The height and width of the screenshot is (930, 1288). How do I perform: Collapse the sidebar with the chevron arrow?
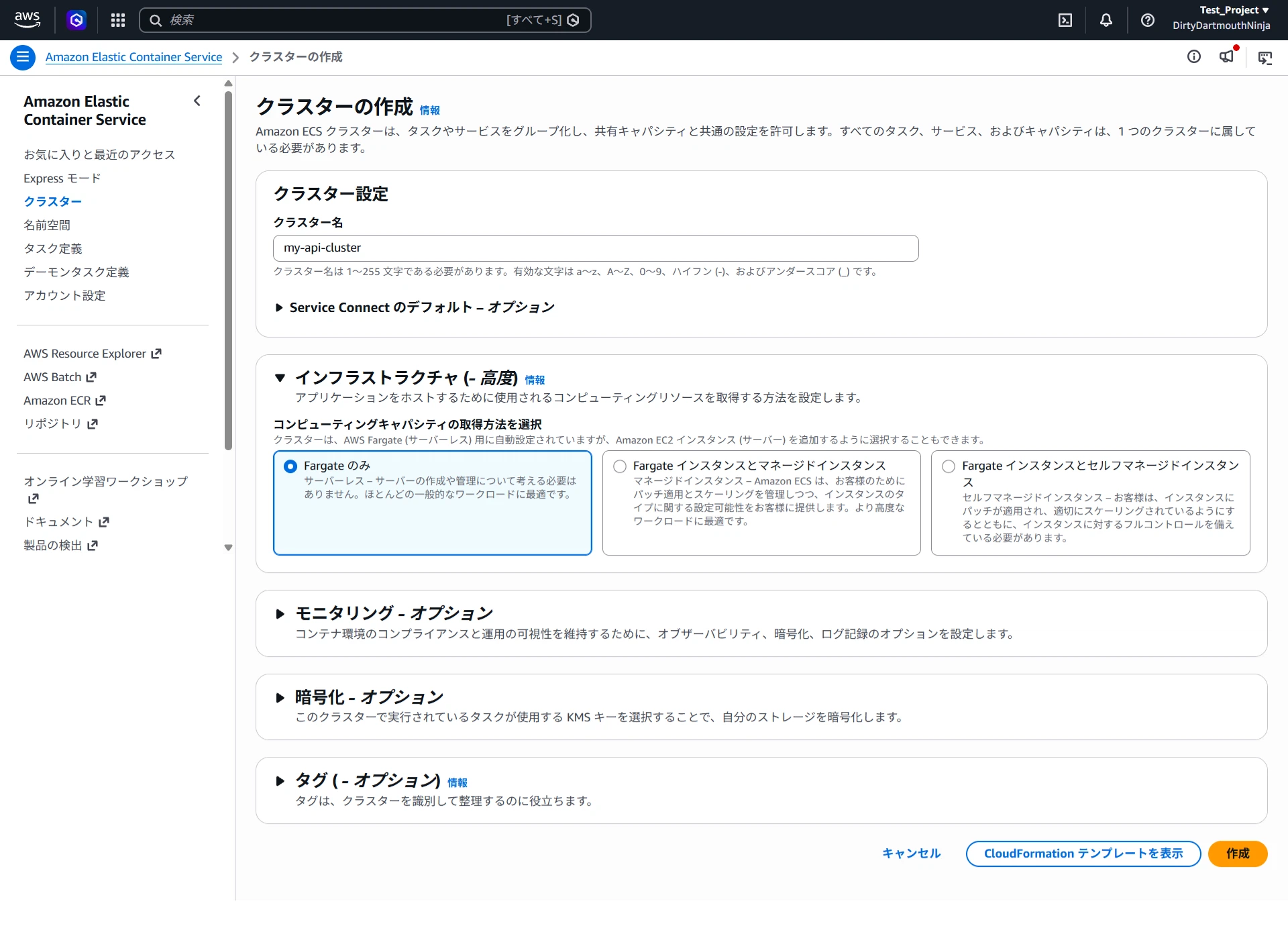197,101
